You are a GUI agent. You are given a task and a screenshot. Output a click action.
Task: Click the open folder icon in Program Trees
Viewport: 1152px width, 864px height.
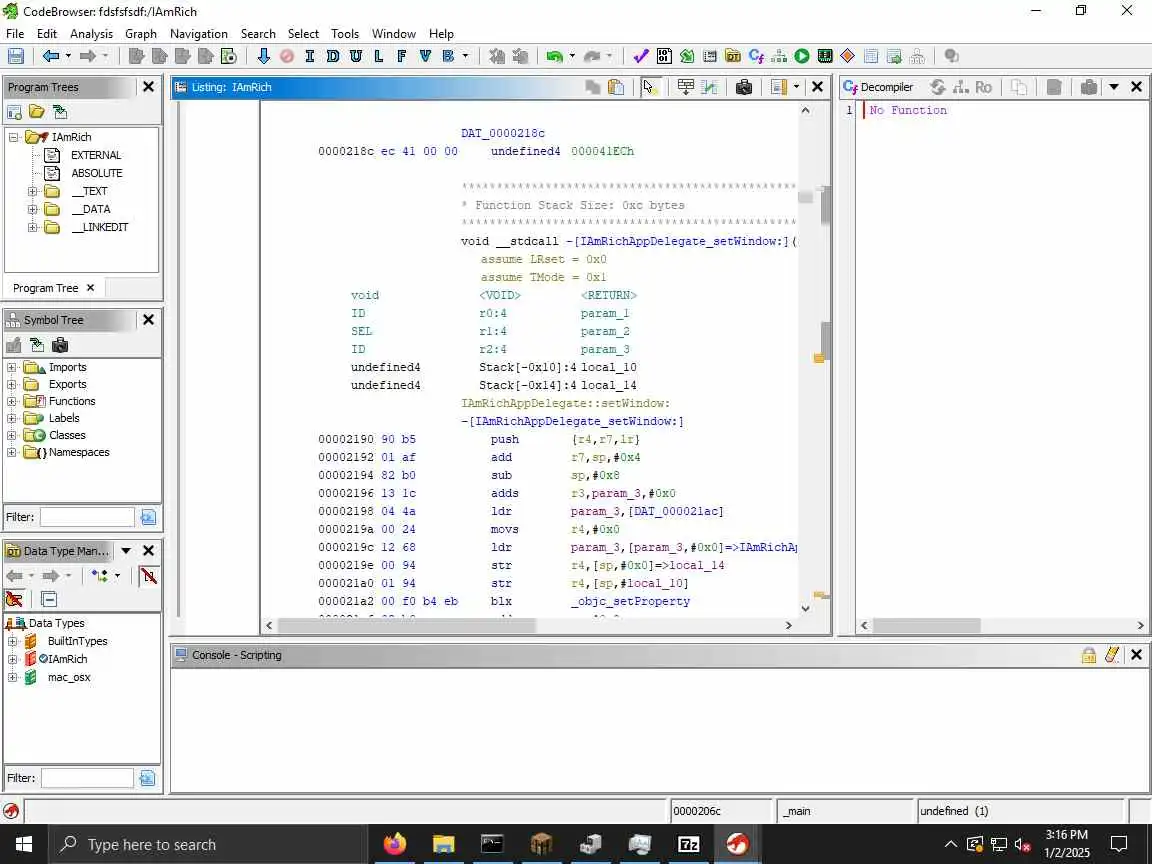coord(37,112)
